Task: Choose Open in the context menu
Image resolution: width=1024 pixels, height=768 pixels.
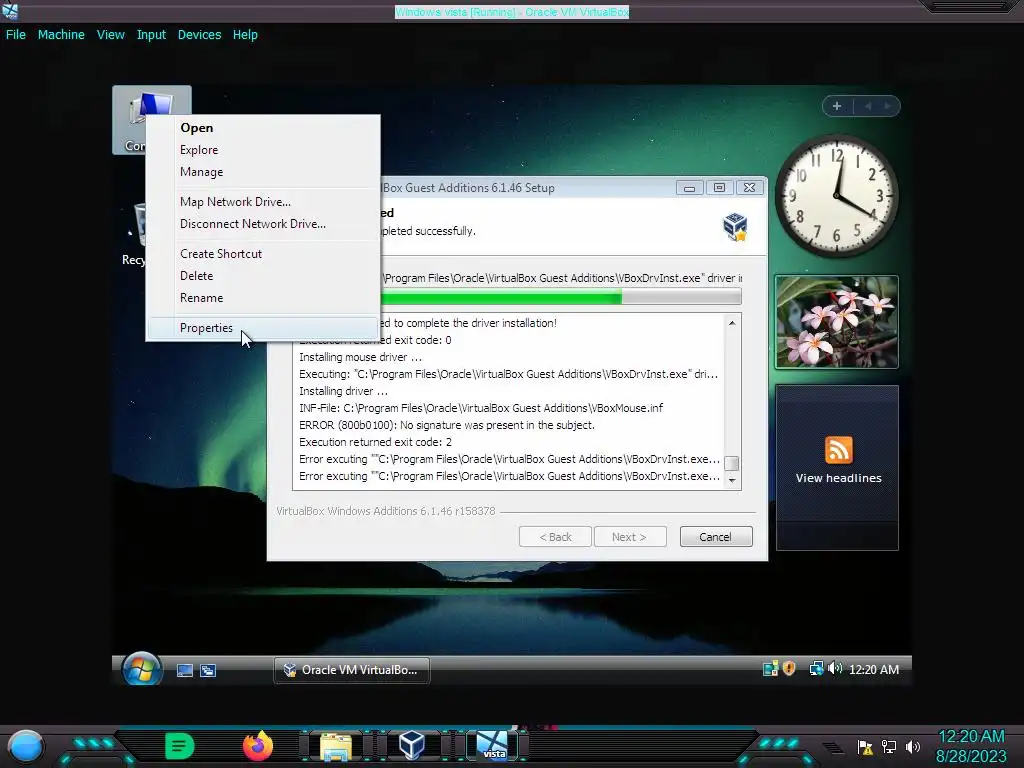Action: tap(263, 128)
